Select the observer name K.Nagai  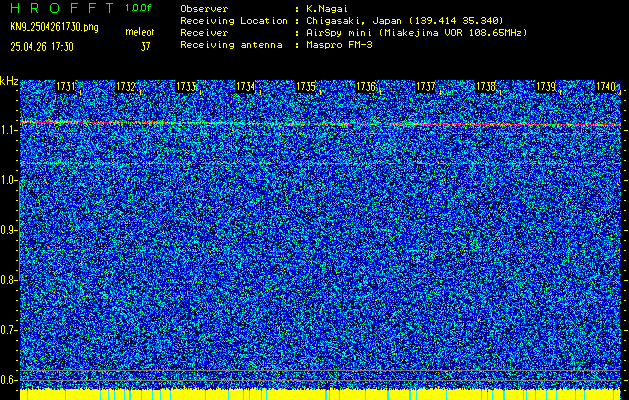[327, 8]
